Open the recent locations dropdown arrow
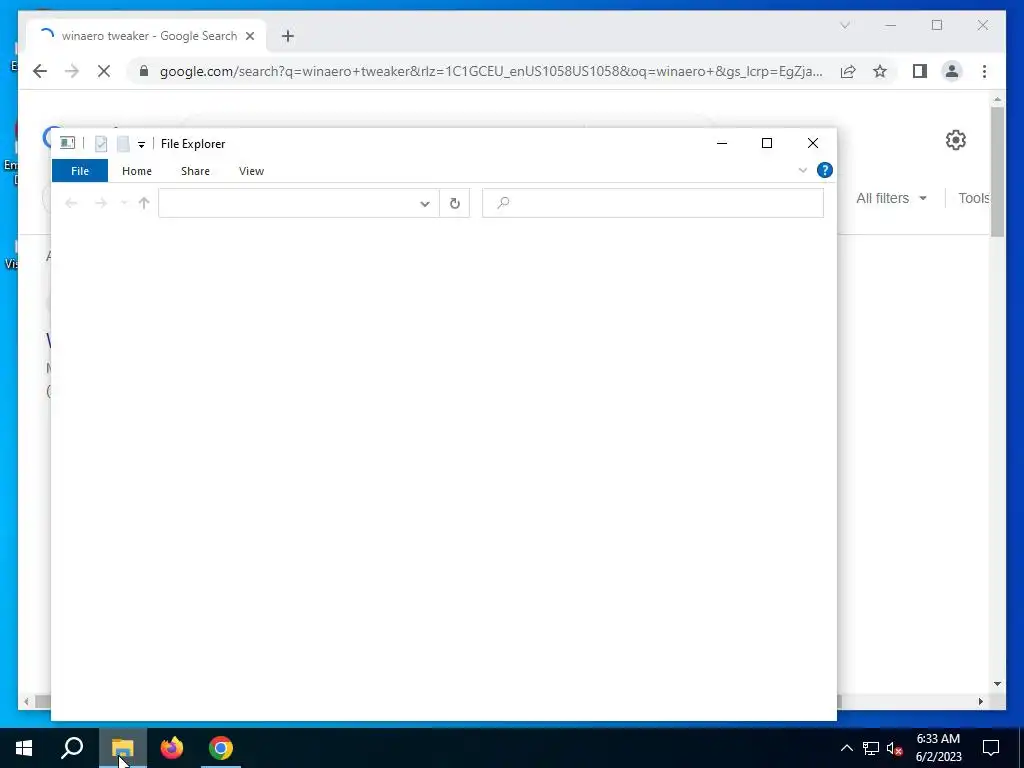 tap(124, 203)
